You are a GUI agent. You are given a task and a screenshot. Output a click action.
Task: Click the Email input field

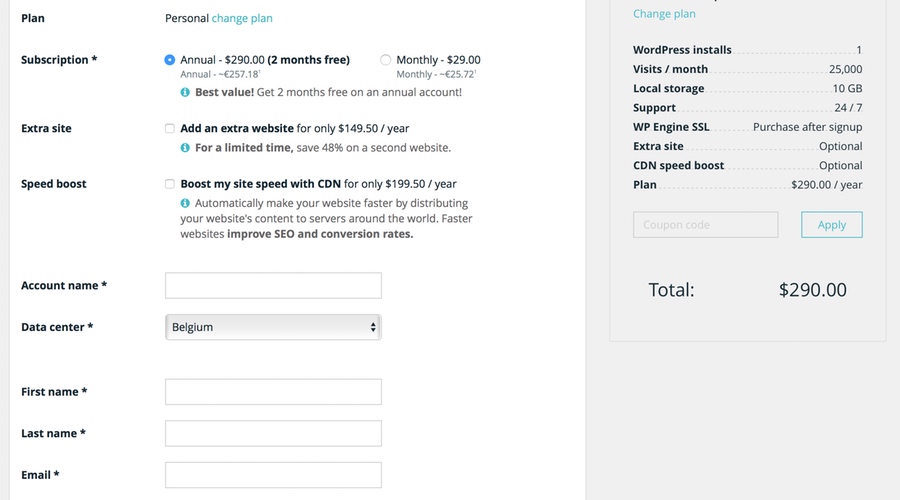(273, 475)
